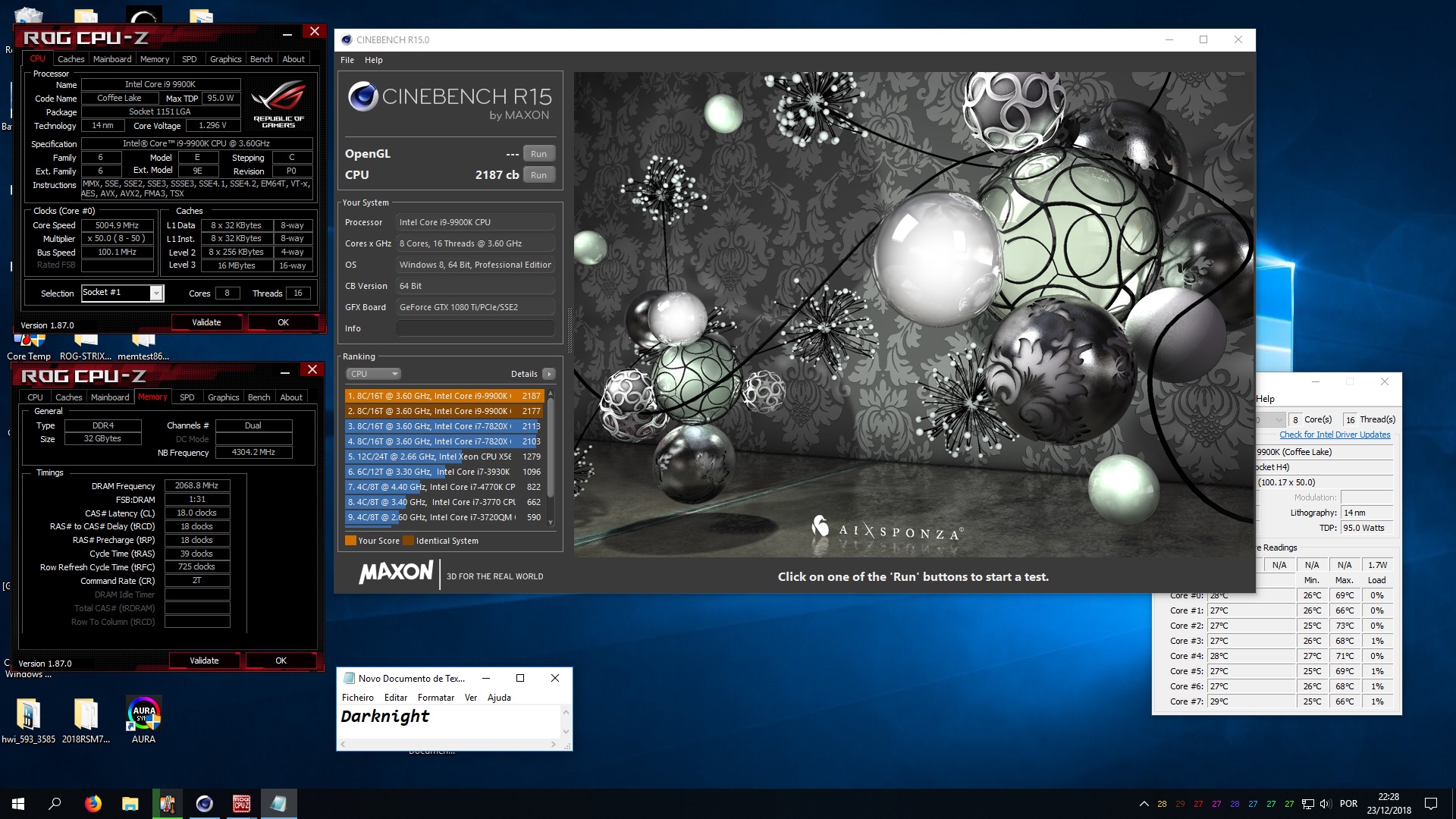This screenshot has height=819, width=1456.
Task: Show hidden system tray icons
Action: click(1144, 804)
